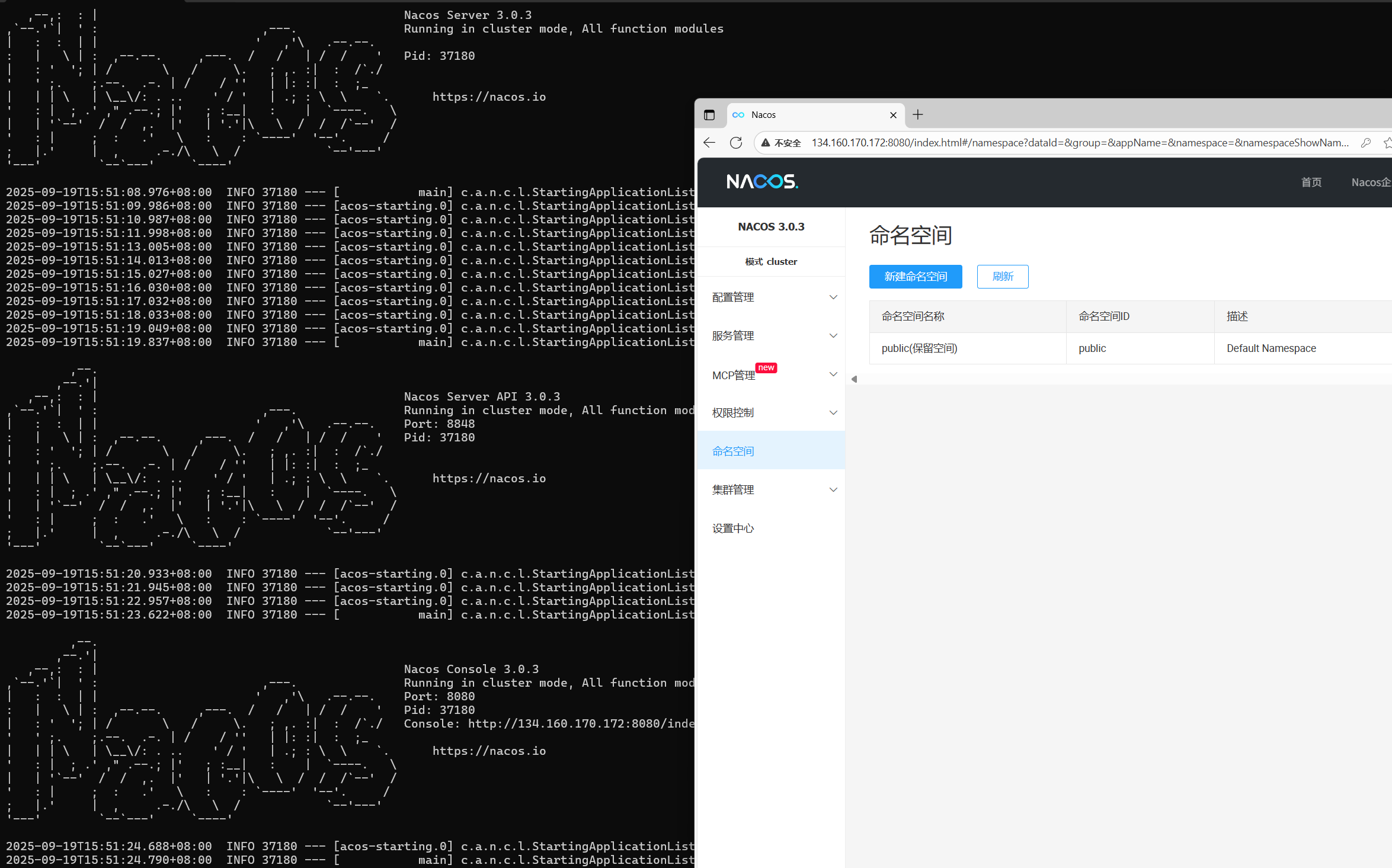Select the public(保留空间) table cell
Viewport: 1392px width, 868px height.
[x=968, y=348]
